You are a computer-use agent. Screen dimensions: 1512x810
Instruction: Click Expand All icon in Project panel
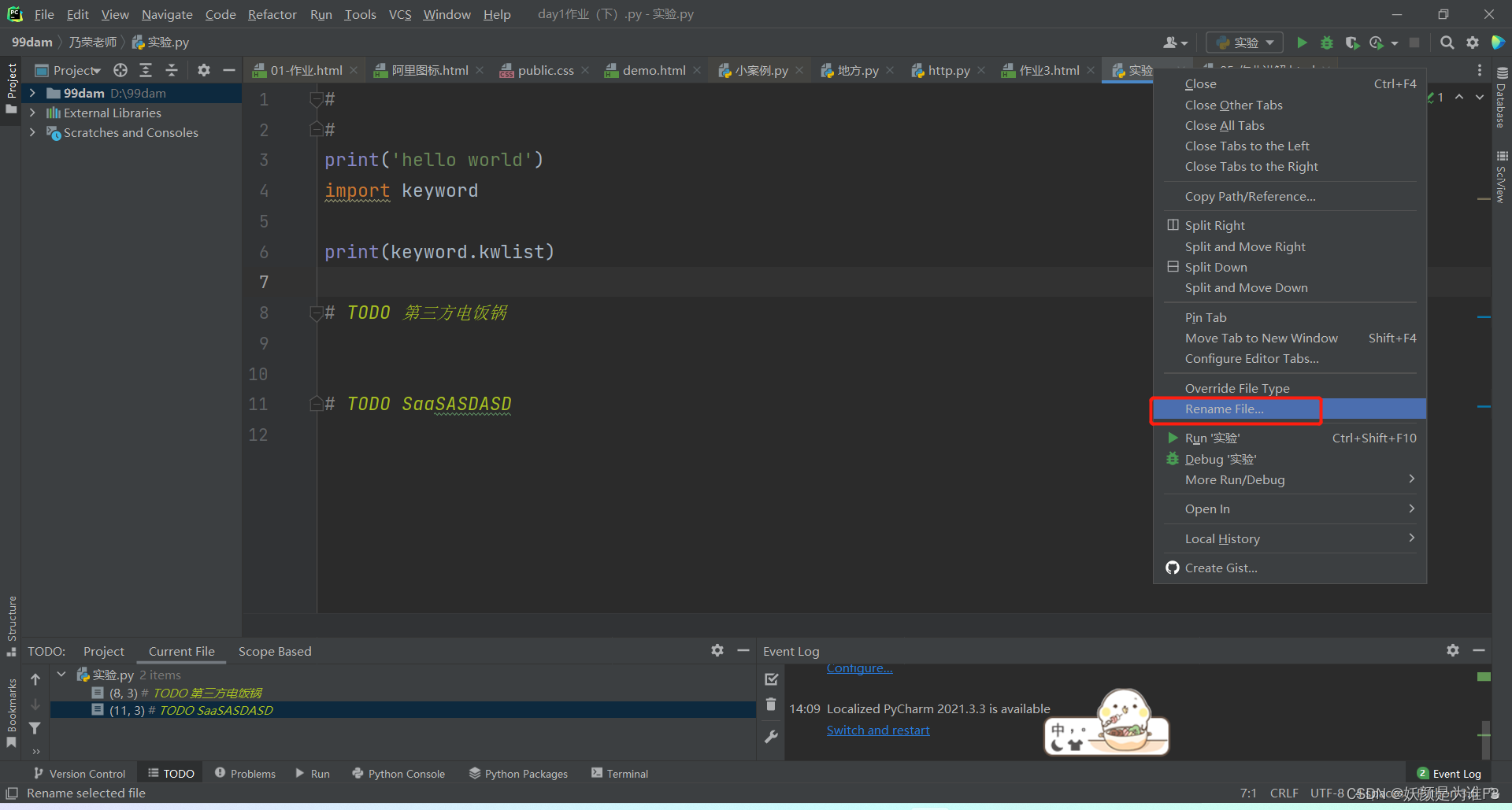(146, 70)
